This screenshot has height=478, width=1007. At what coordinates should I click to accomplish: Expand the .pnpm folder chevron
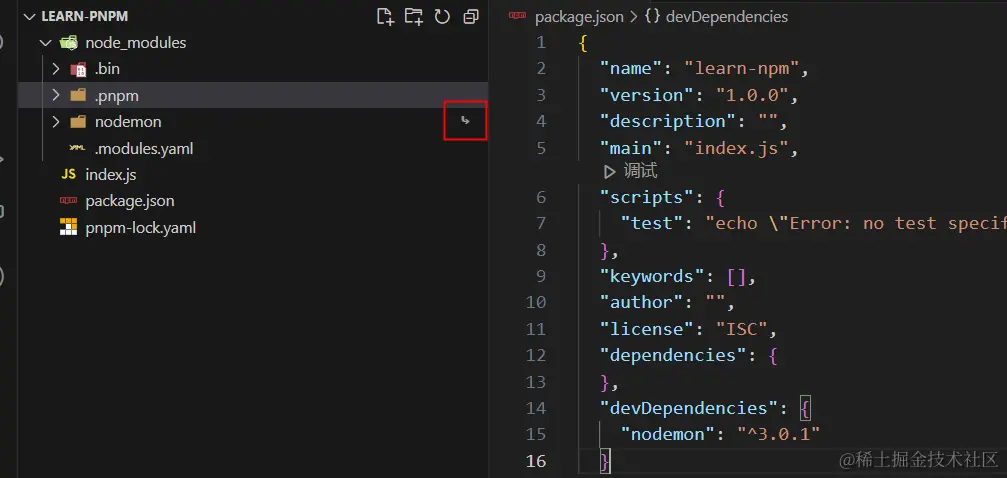pos(56,95)
